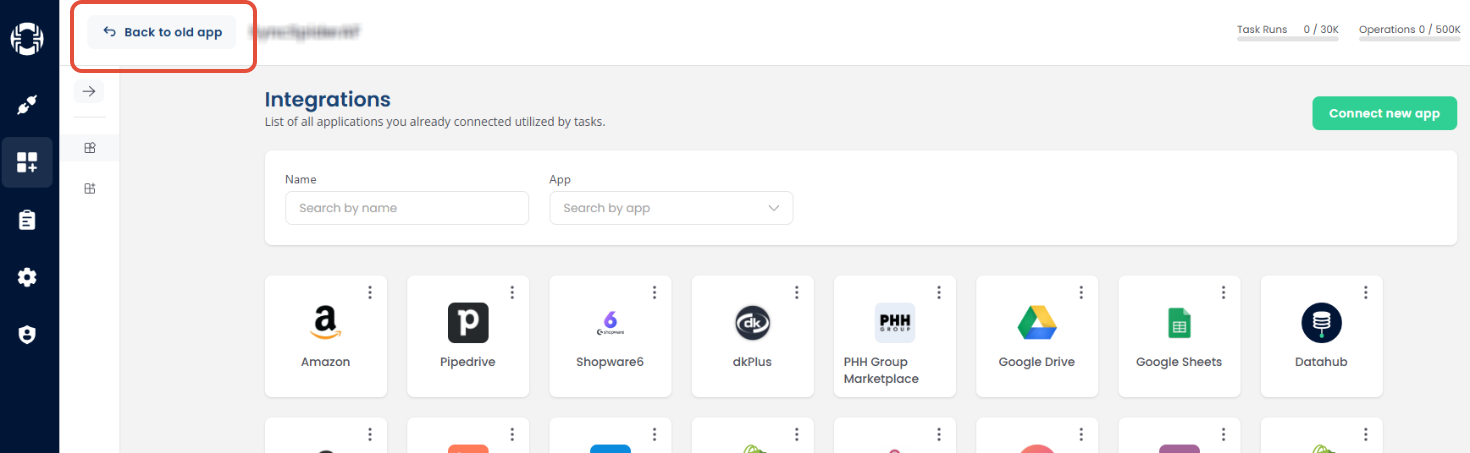This screenshot has width=1470, height=453.
Task: Click the Task Runs 0 / 30K text
Action: click(x=1288, y=29)
